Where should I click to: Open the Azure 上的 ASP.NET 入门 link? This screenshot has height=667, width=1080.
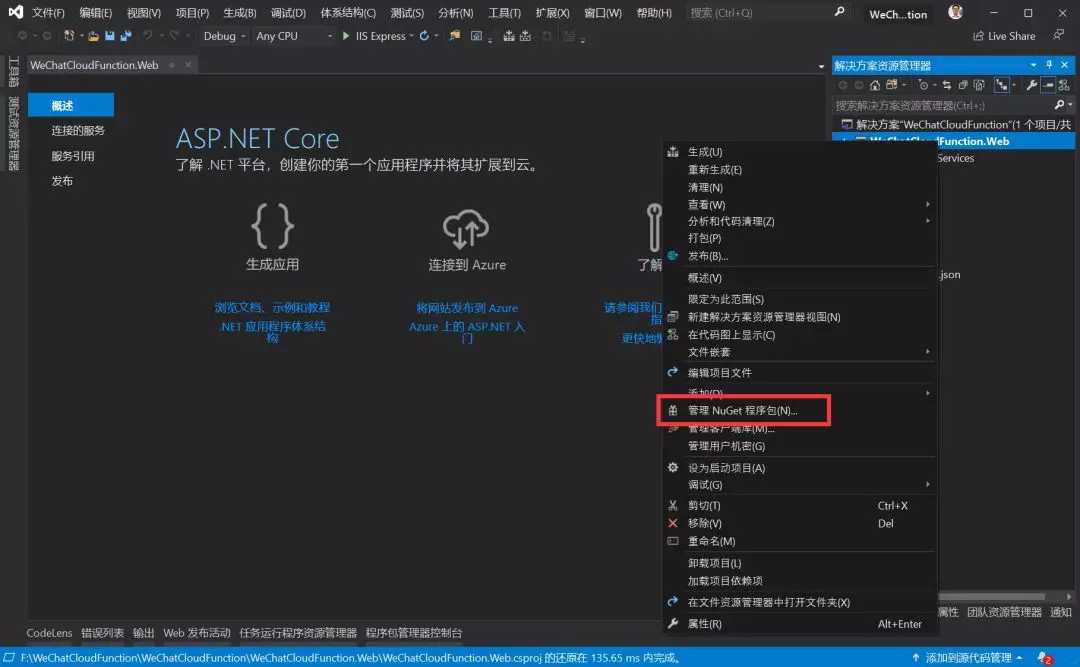pyautogui.click(x=467, y=332)
